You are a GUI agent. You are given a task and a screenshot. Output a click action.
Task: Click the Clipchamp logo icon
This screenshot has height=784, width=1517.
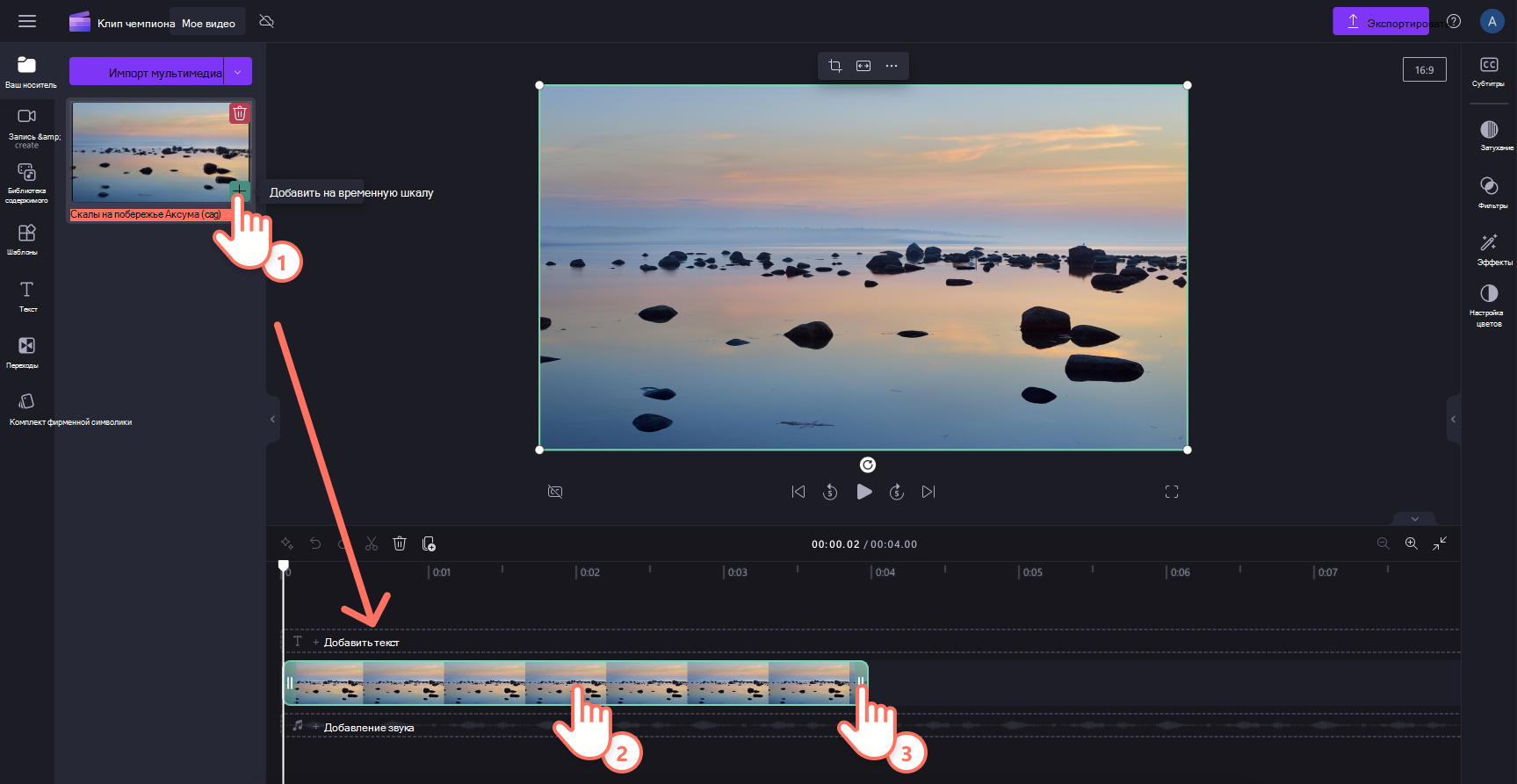point(80,22)
